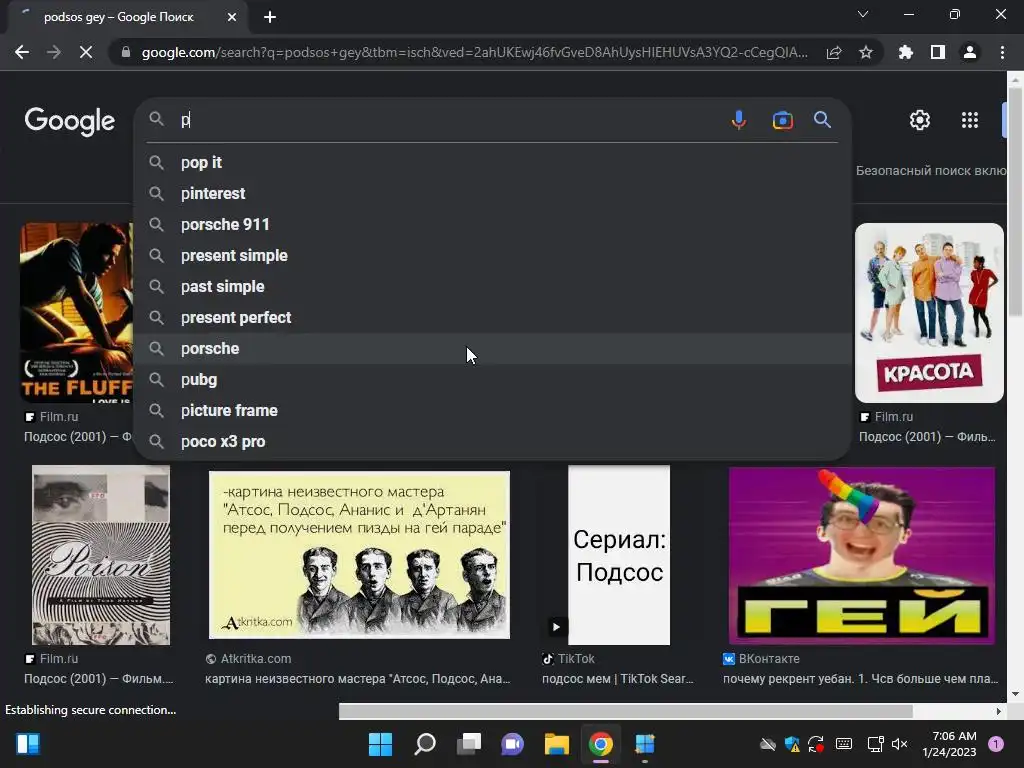Click the horizontal page scrollbar
1024x768 pixels.
point(626,711)
